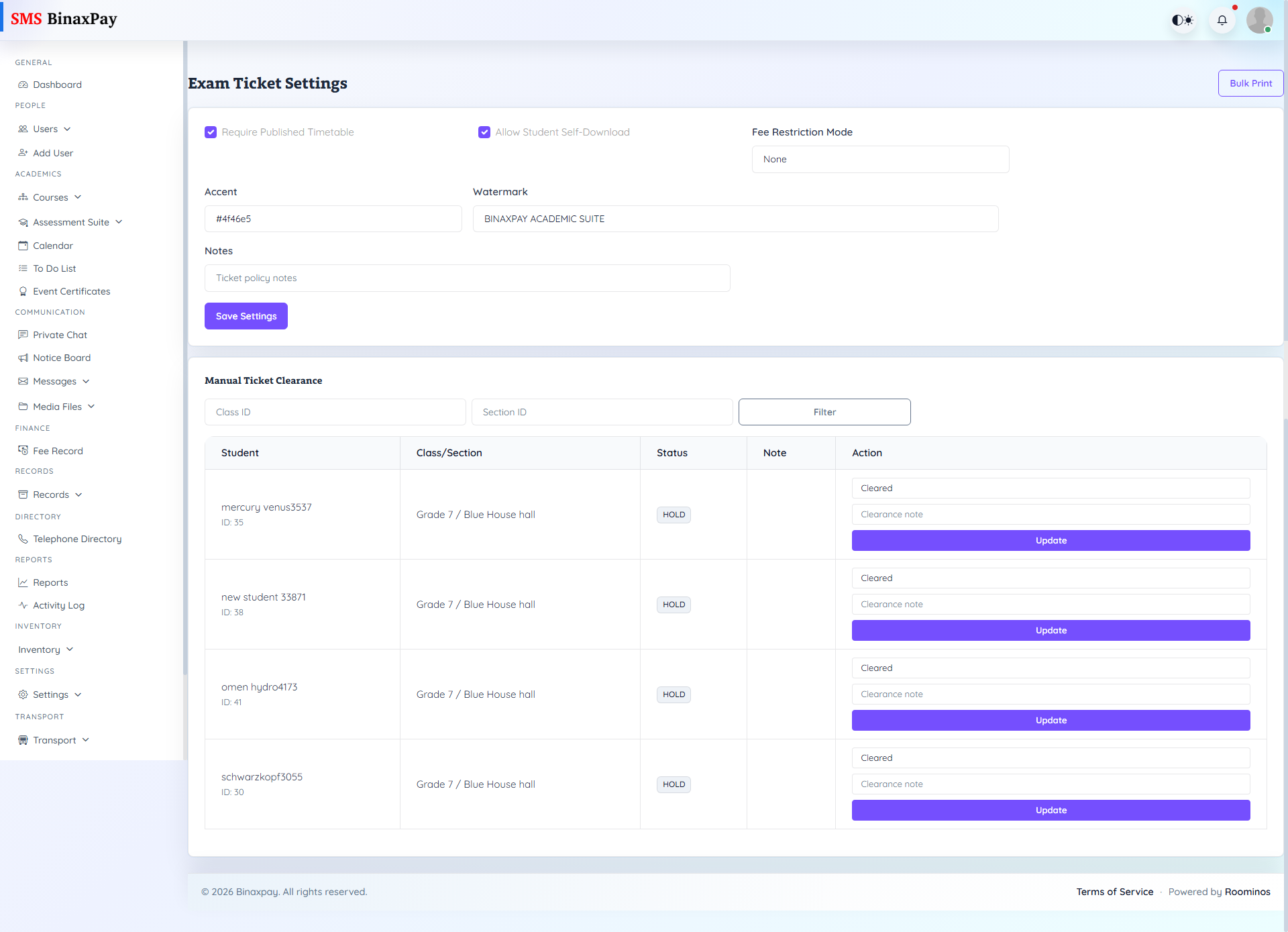Uncheck Require Published Timetable

click(211, 132)
